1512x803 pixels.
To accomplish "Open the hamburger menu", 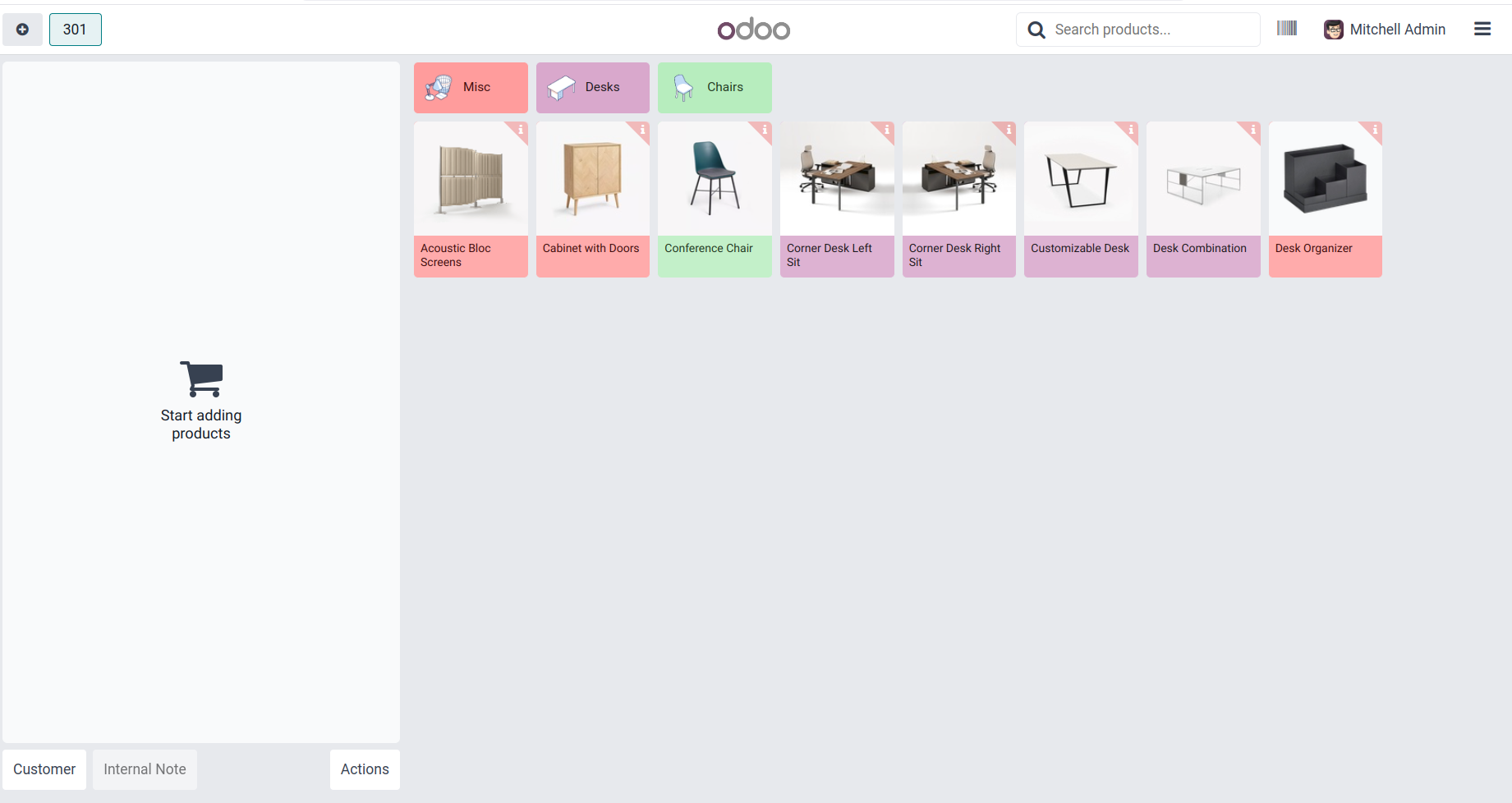I will (x=1482, y=30).
